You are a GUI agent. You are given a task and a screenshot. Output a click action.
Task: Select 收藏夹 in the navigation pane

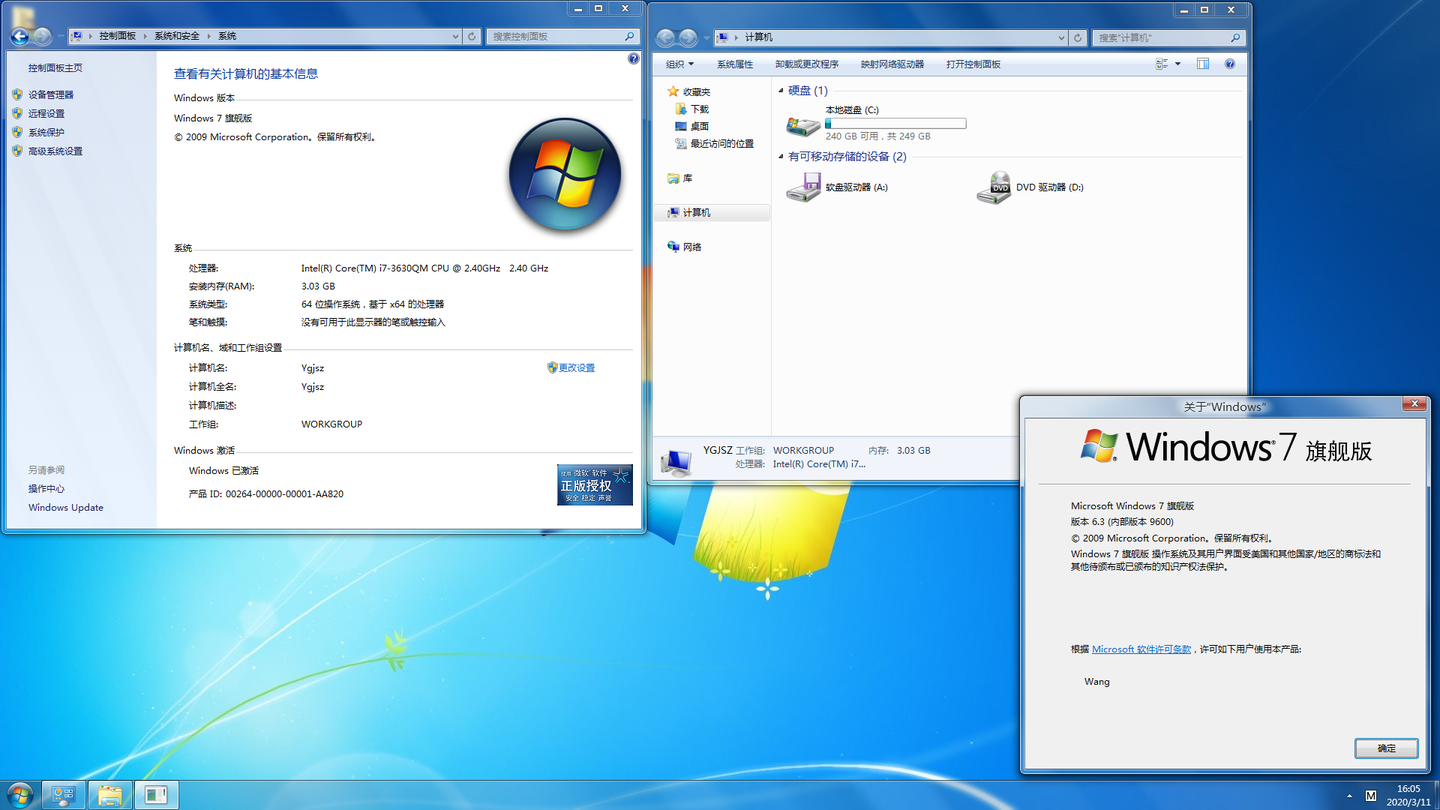click(x=697, y=92)
